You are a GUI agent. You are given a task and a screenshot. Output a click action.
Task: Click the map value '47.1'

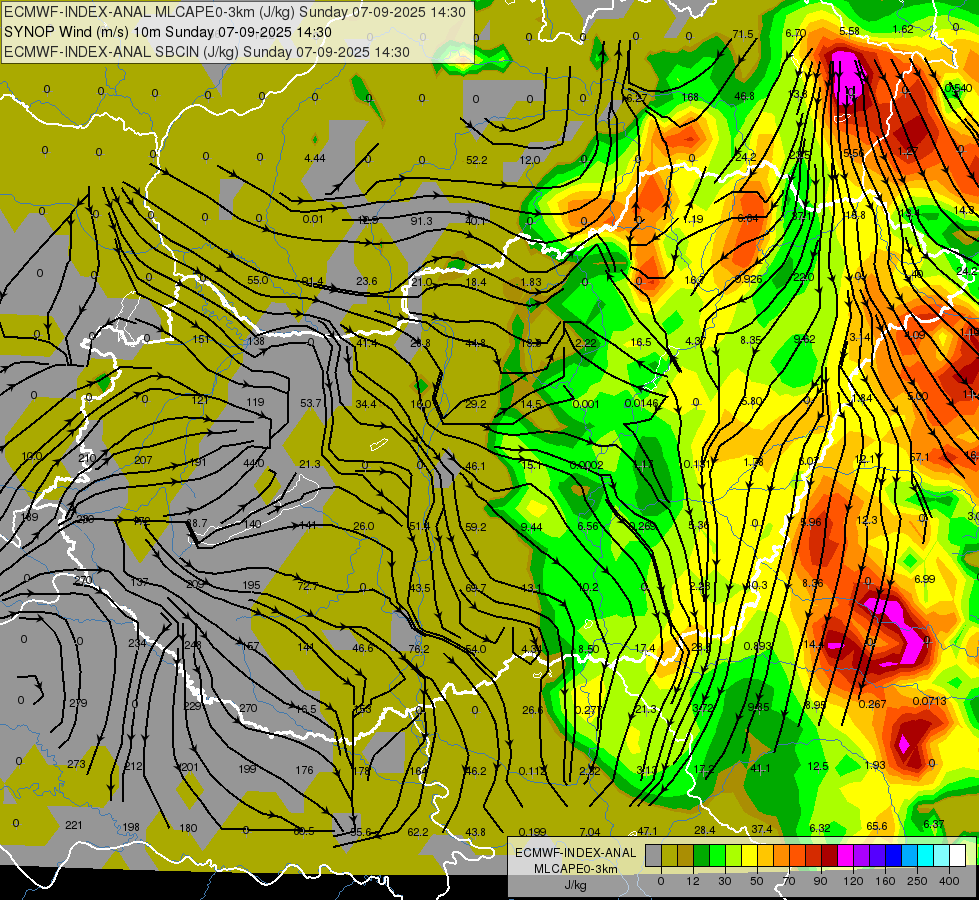(x=647, y=831)
